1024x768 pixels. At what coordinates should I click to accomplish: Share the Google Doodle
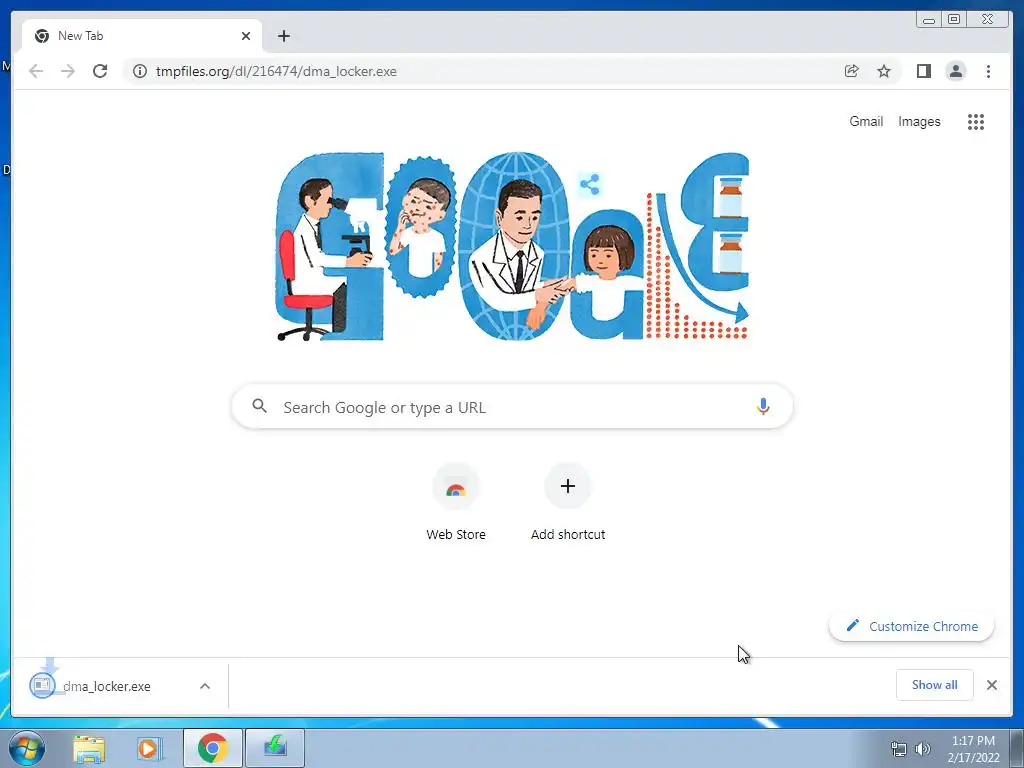[x=590, y=184]
